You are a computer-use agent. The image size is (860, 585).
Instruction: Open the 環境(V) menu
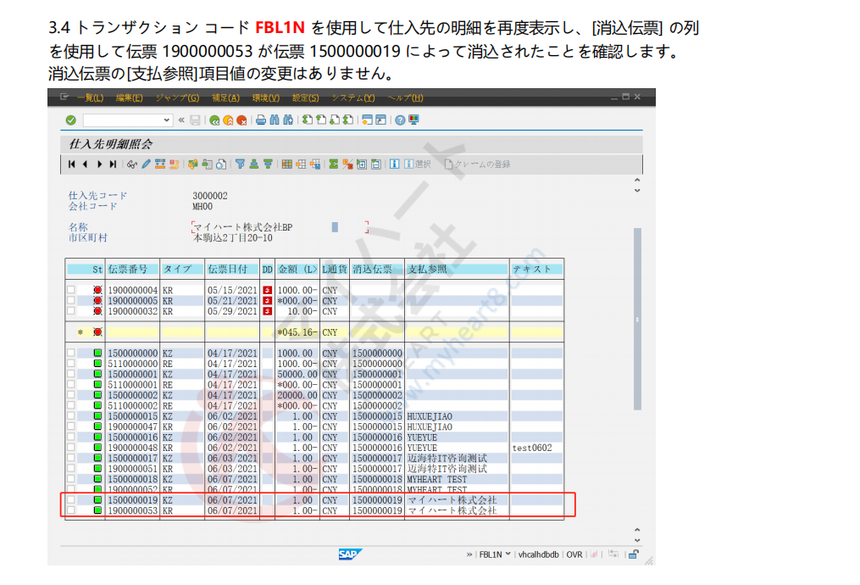coord(266,98)
